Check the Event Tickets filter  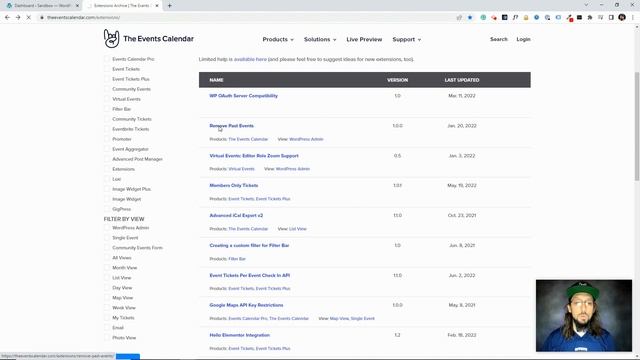pos(107,69)
